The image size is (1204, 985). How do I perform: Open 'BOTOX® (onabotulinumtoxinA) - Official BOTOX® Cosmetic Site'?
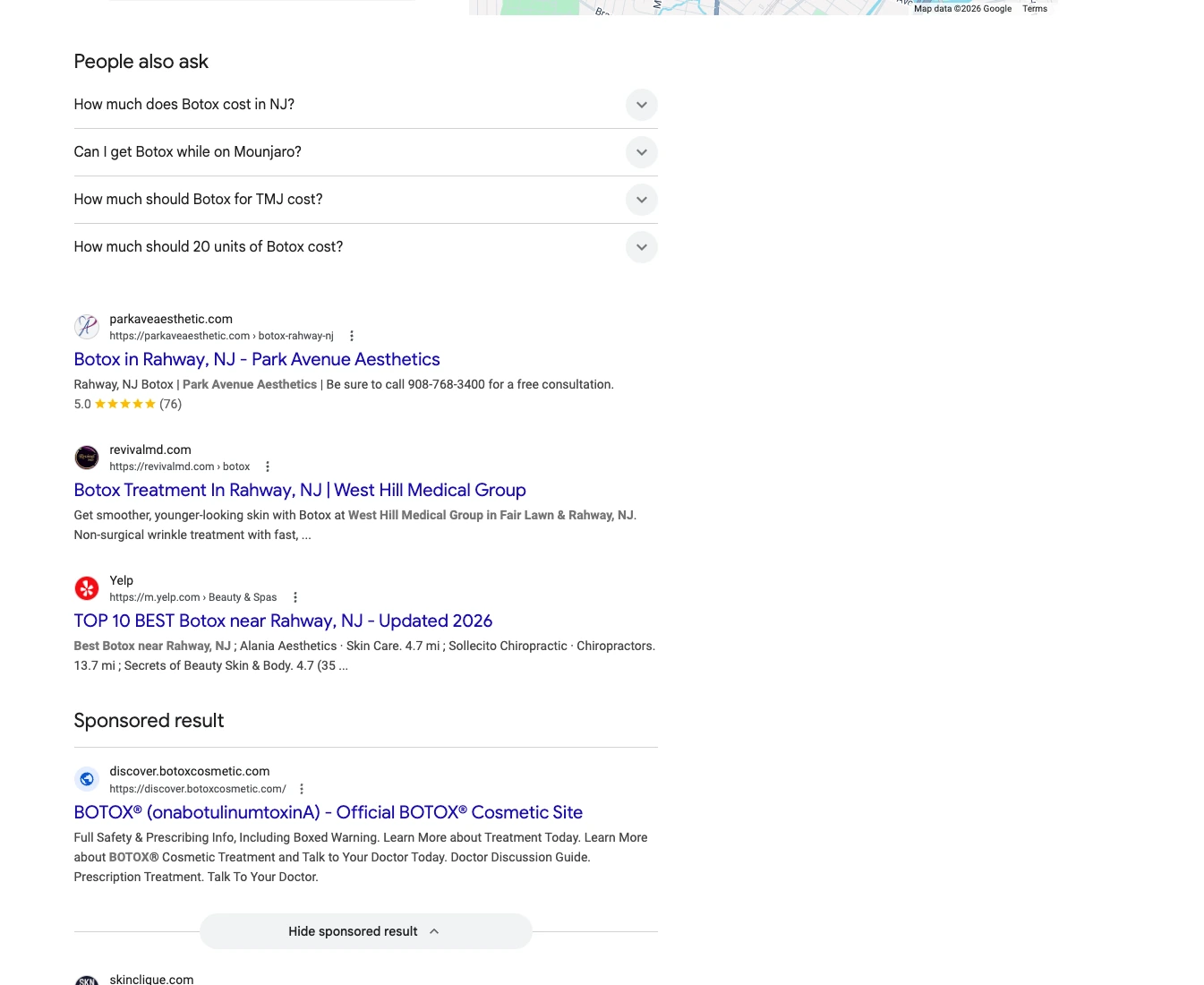click(329, 812)
